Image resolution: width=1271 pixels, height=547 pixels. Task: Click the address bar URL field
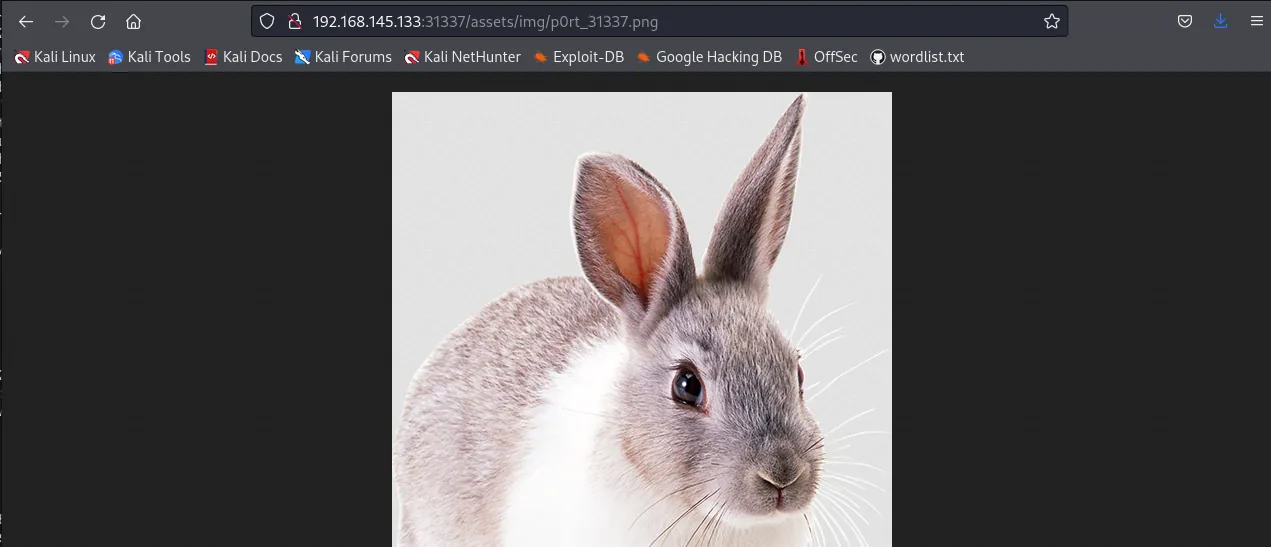pos(660,21)
